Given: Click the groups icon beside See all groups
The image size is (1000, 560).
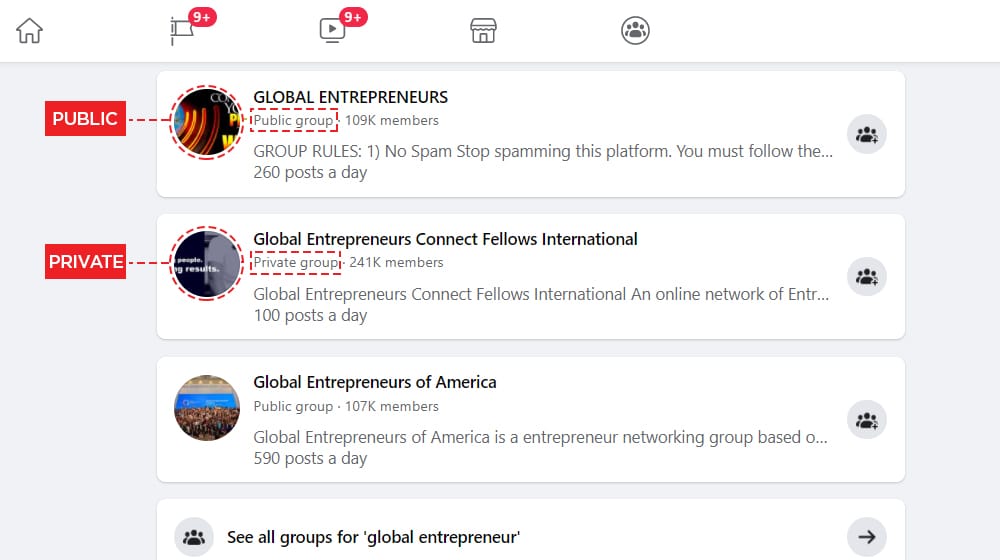Looking at the screenshot, I should coord(194,537).
